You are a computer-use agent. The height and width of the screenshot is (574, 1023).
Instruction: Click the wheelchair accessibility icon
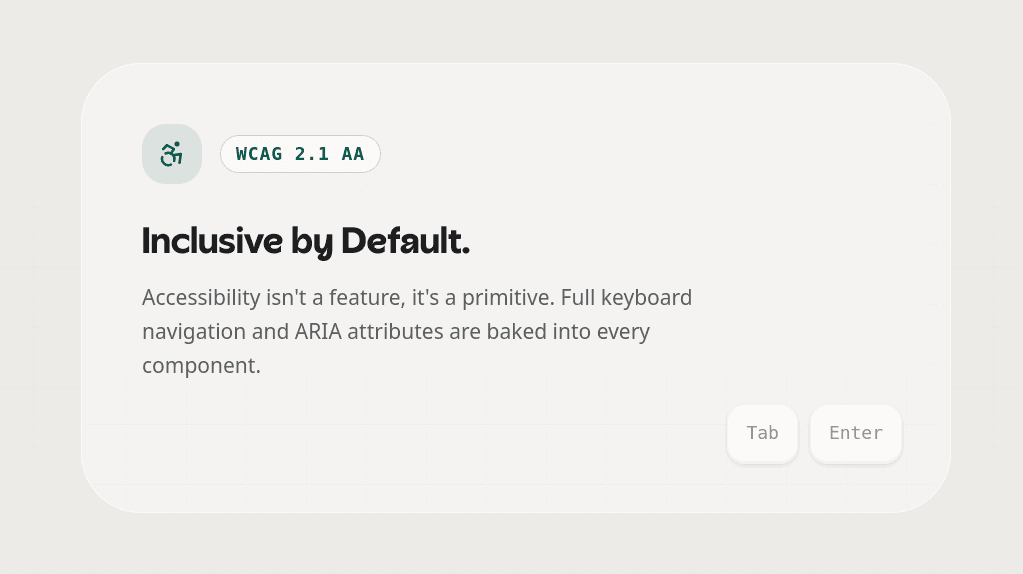(172, 154)
